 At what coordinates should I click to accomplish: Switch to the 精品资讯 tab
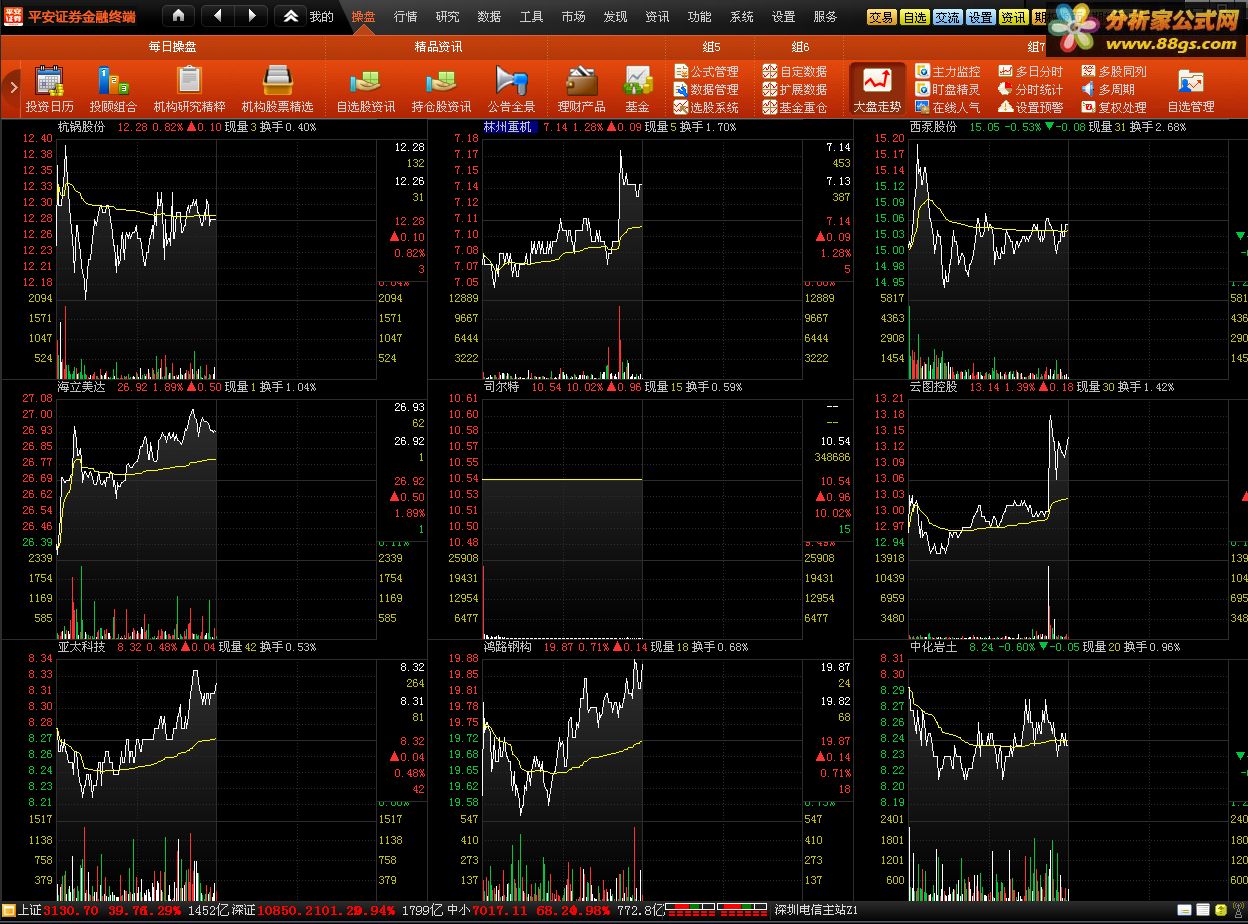[438, 47]
